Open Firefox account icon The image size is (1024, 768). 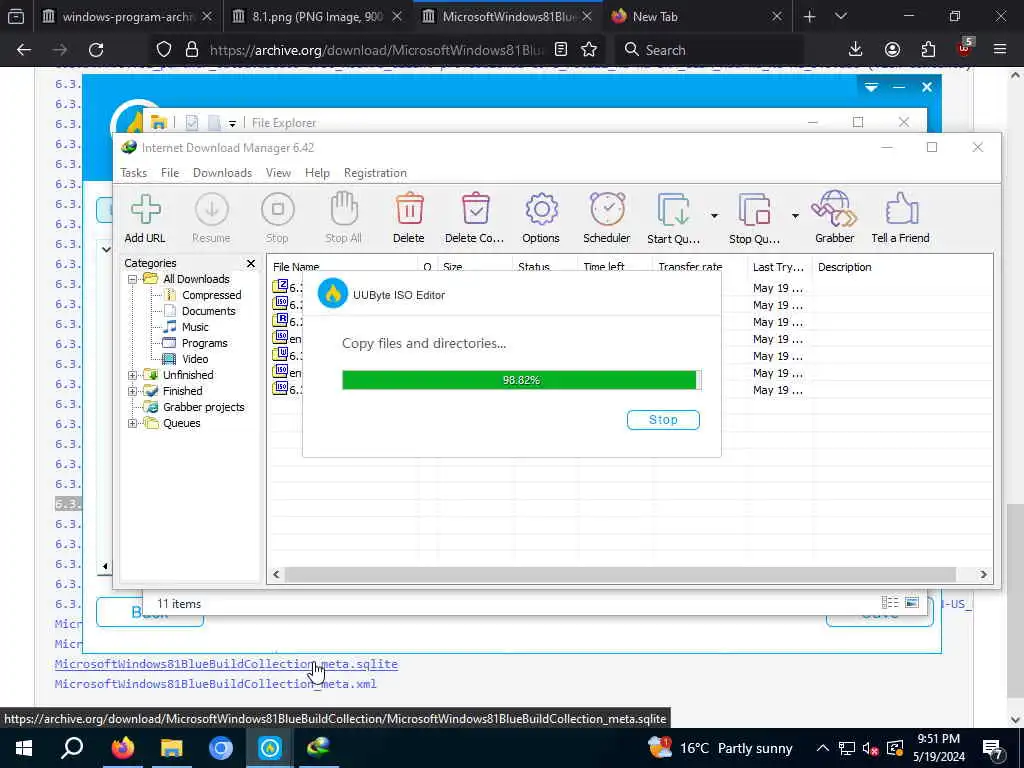coord(892,50)
